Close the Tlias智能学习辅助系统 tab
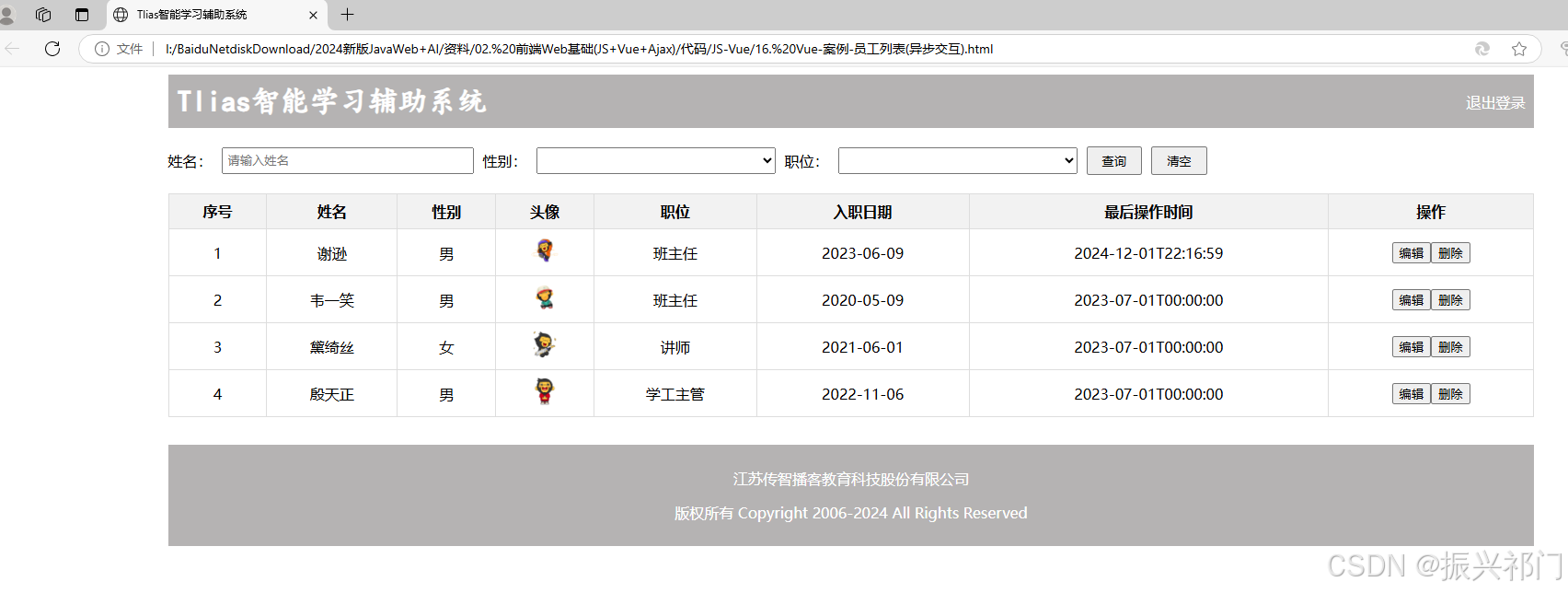The height and width of the screenshot is (593, 1568). click(x=313, y=15)
